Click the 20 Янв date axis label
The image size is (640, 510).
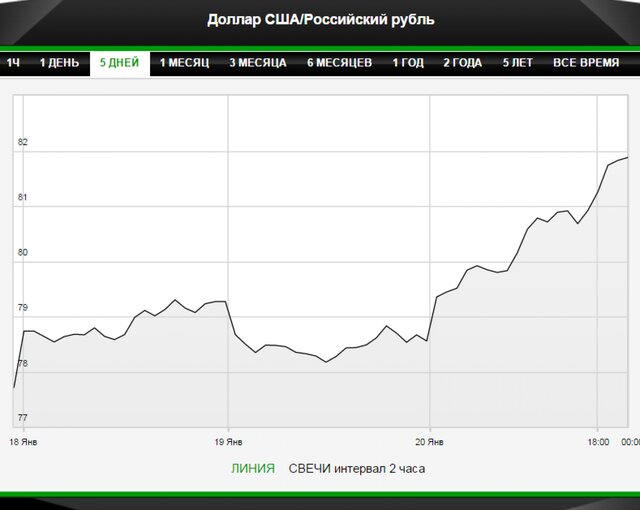point(430,441)
